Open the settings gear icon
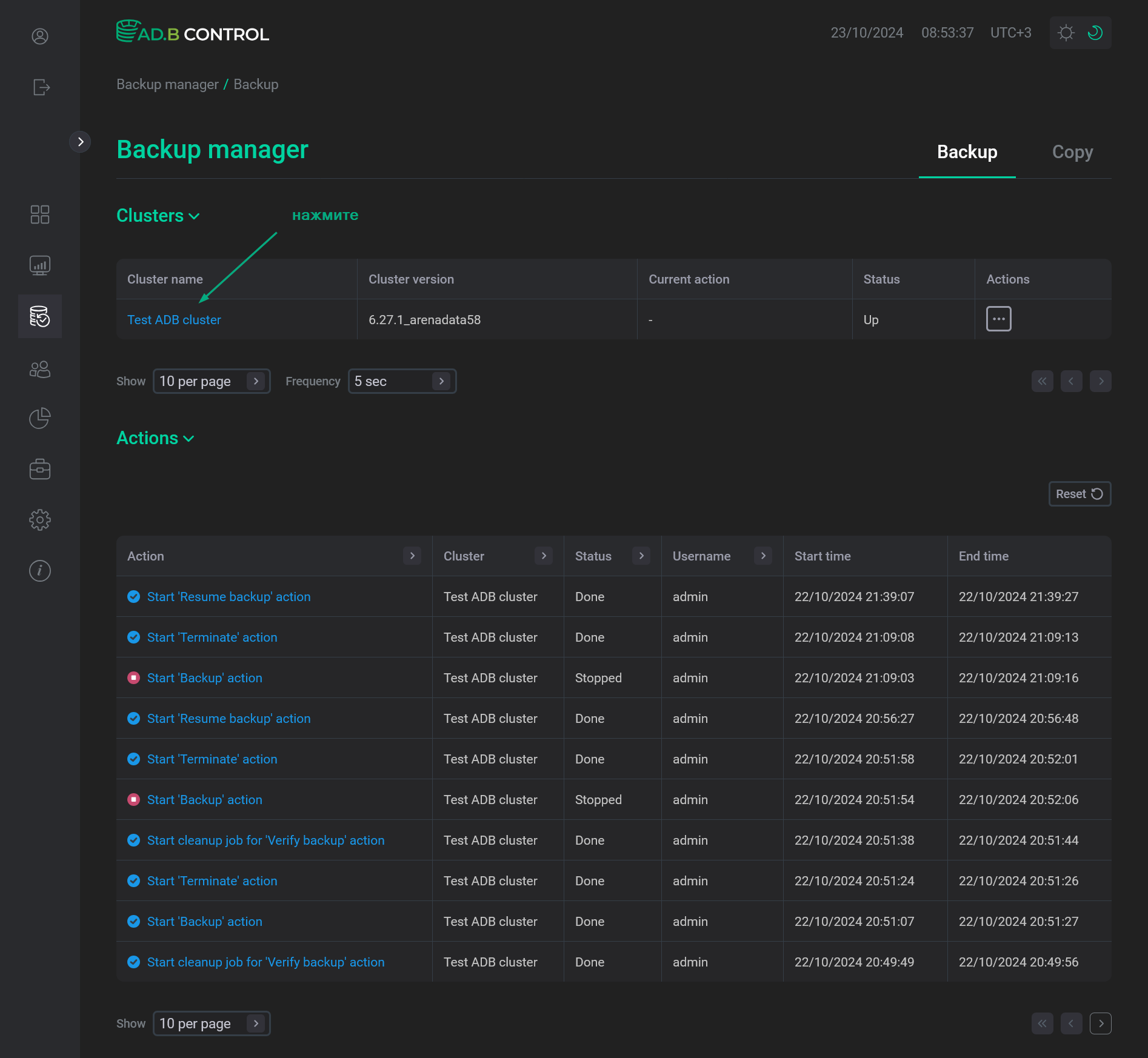This screenshot has width=1148, height=1058. point(40,520)
